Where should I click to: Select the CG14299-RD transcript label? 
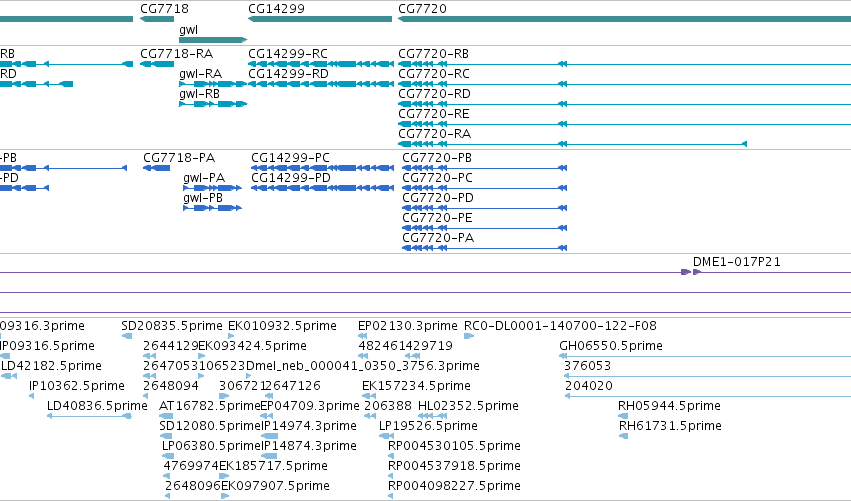point(288,74)
